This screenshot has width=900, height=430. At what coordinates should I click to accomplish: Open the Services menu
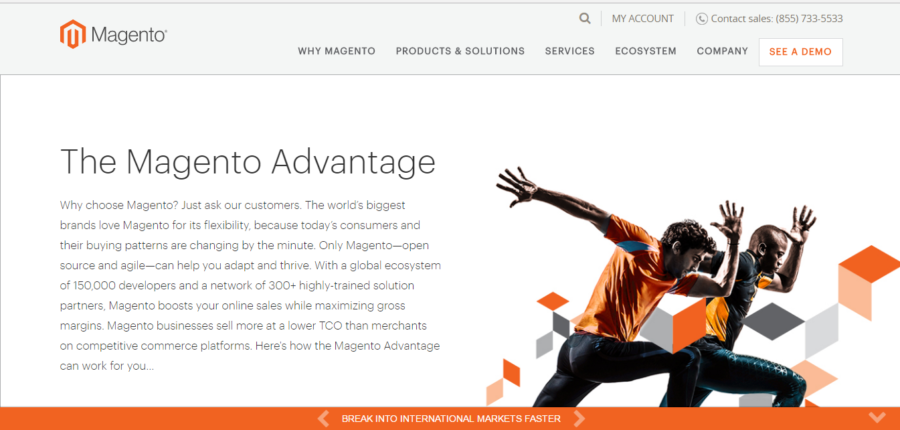pos(569,51)
